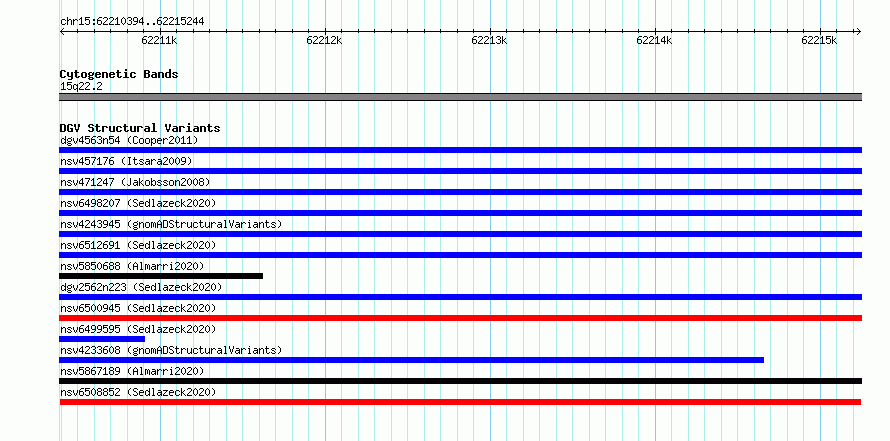Image resolution: width=890 pixels, height=441 pixels.
Task: Click the nsv4243945 (gnomADStructuralVariants) label
Action: [171, 224]
